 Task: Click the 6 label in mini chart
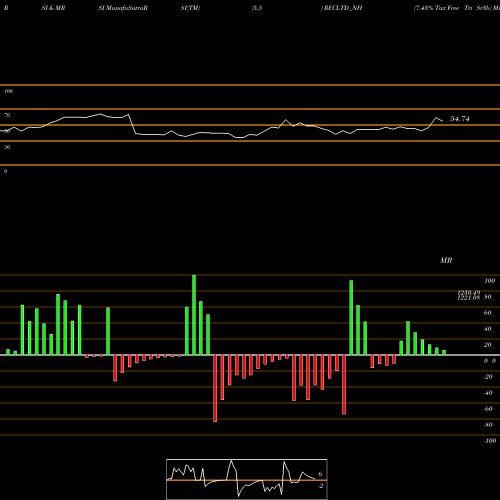[320, 474]
